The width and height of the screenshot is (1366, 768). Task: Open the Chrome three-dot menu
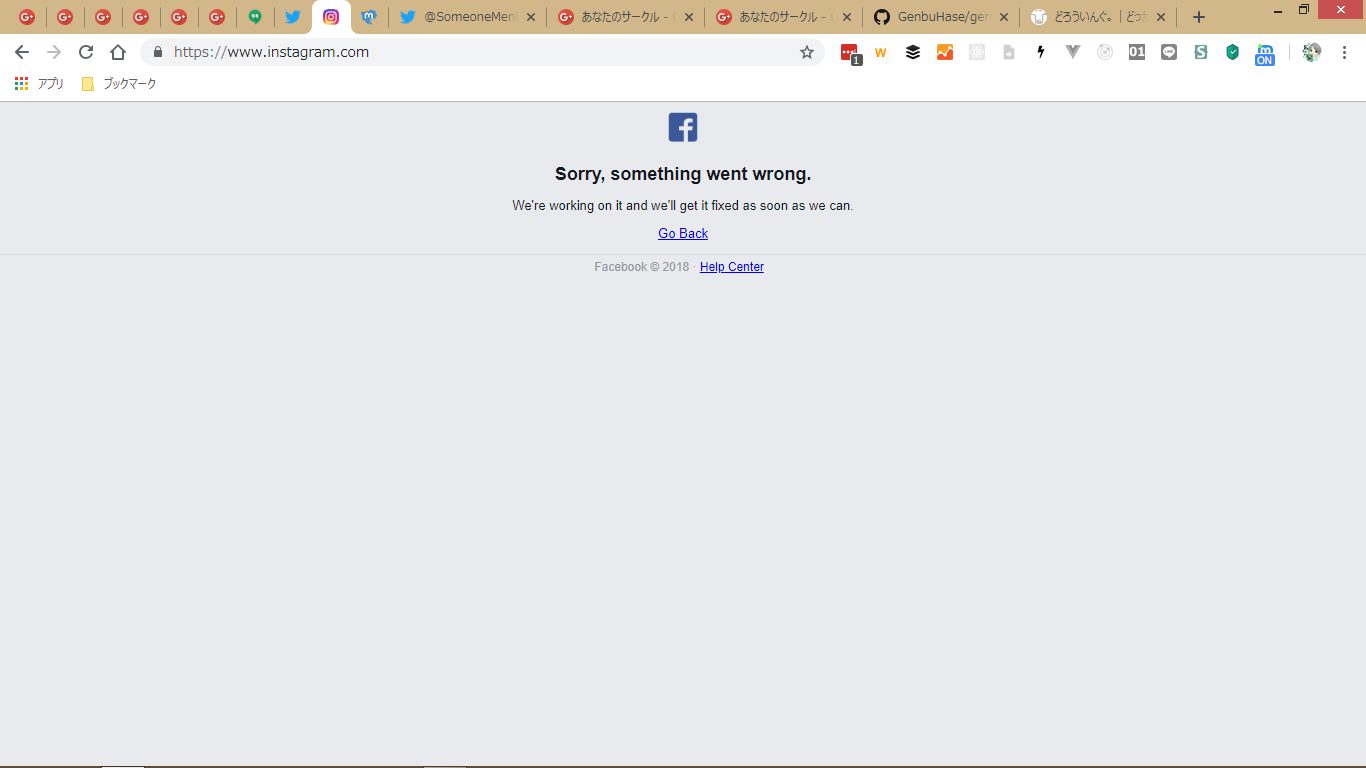point(1344,52)
